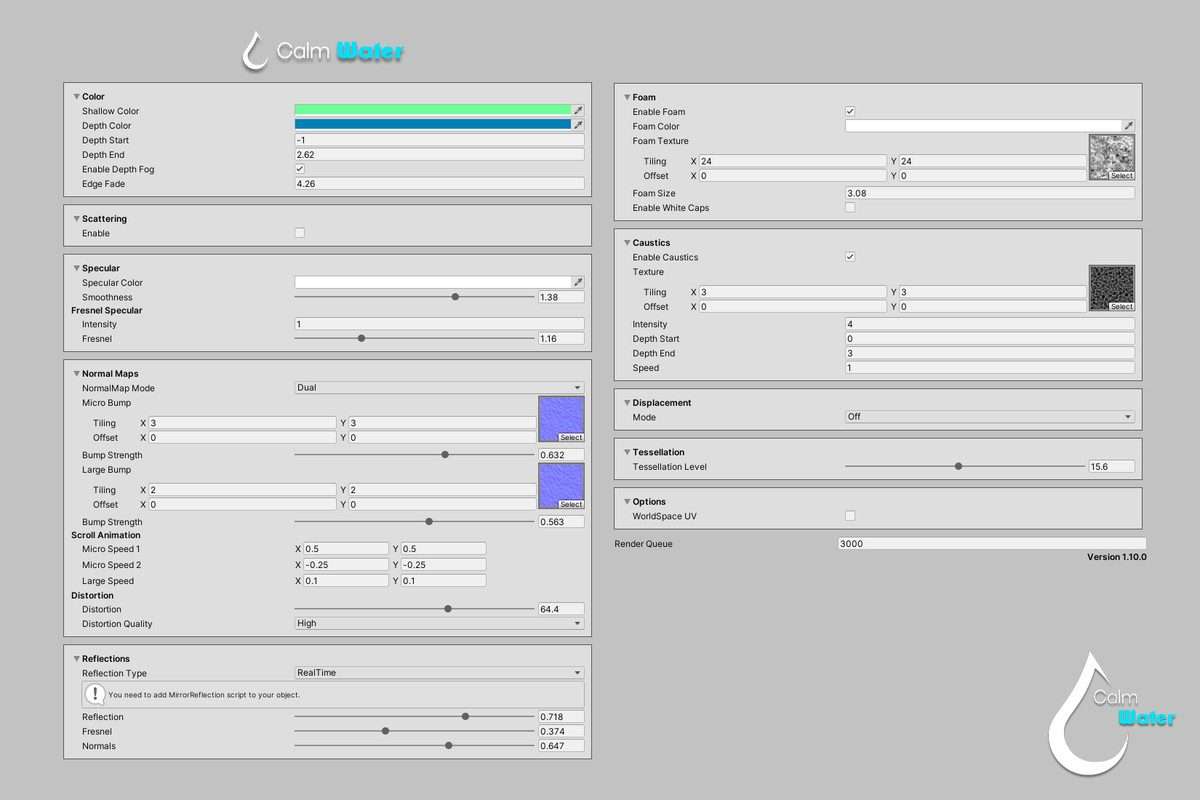Click the Large Speed Y field
Viewport: 1200px width, 800px height.
[x=443, y=581]
